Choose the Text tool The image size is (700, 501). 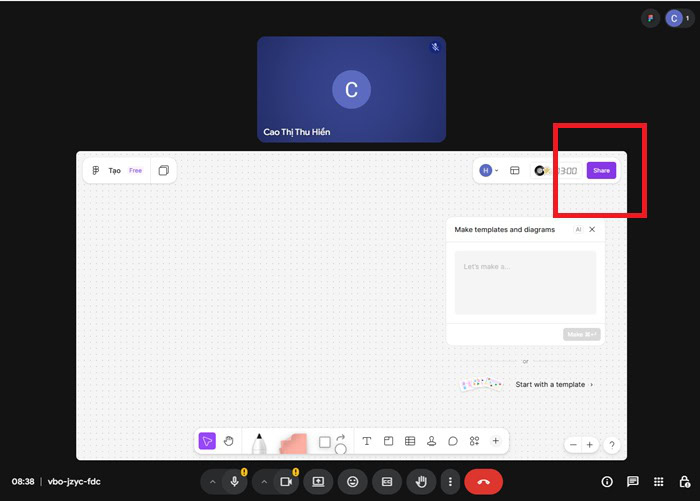(x=366, y=441)
